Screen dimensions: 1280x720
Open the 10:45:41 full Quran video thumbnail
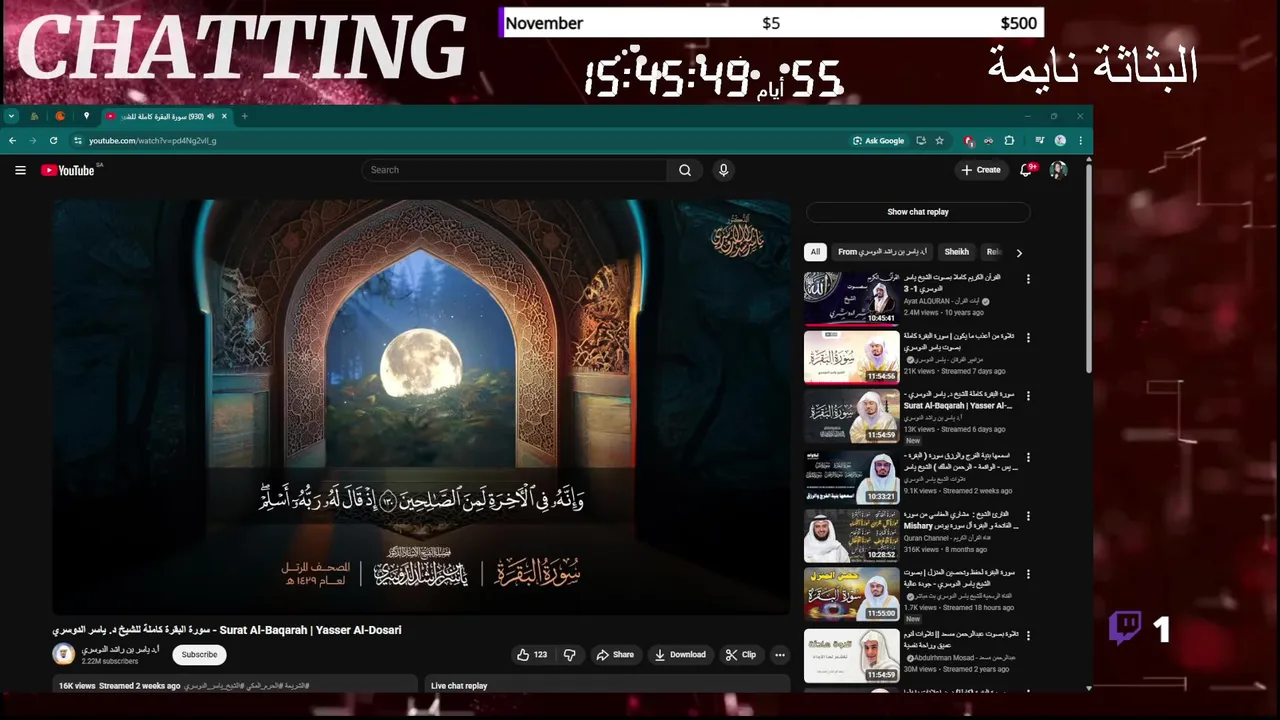click(x=852, y=298)
